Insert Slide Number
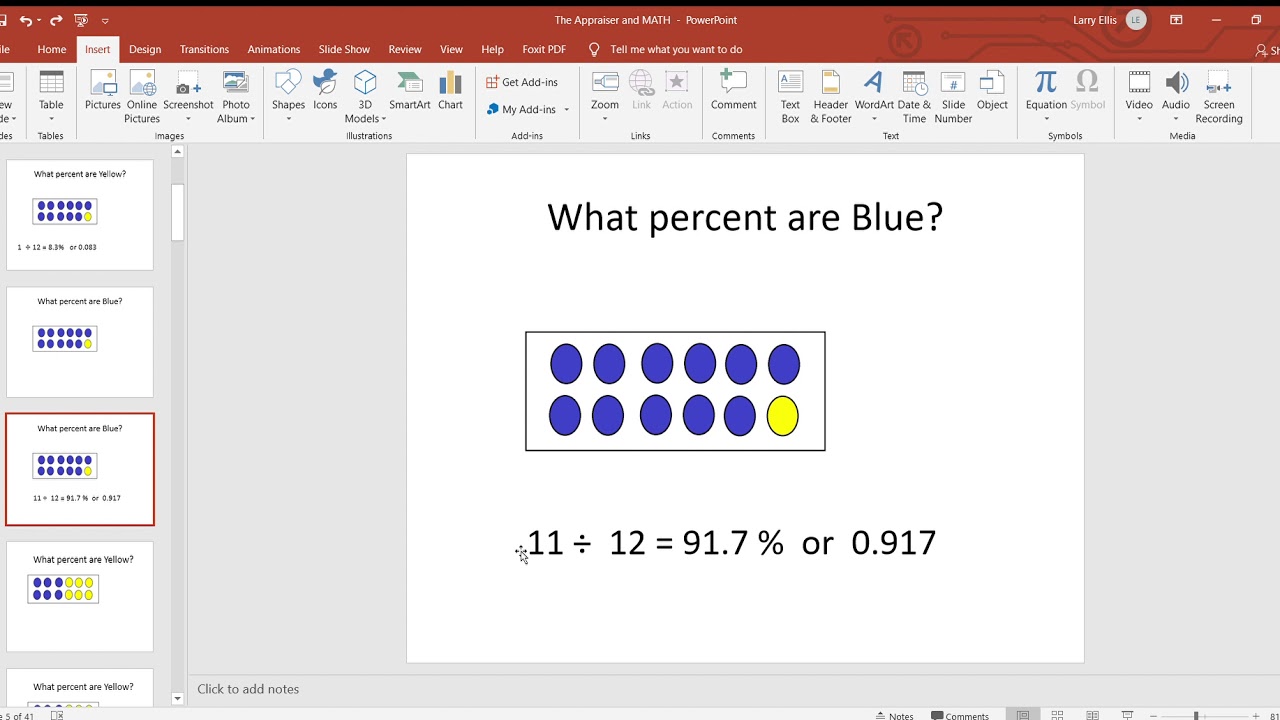Viewport: 1280px width, 720px height. point(953,96)
